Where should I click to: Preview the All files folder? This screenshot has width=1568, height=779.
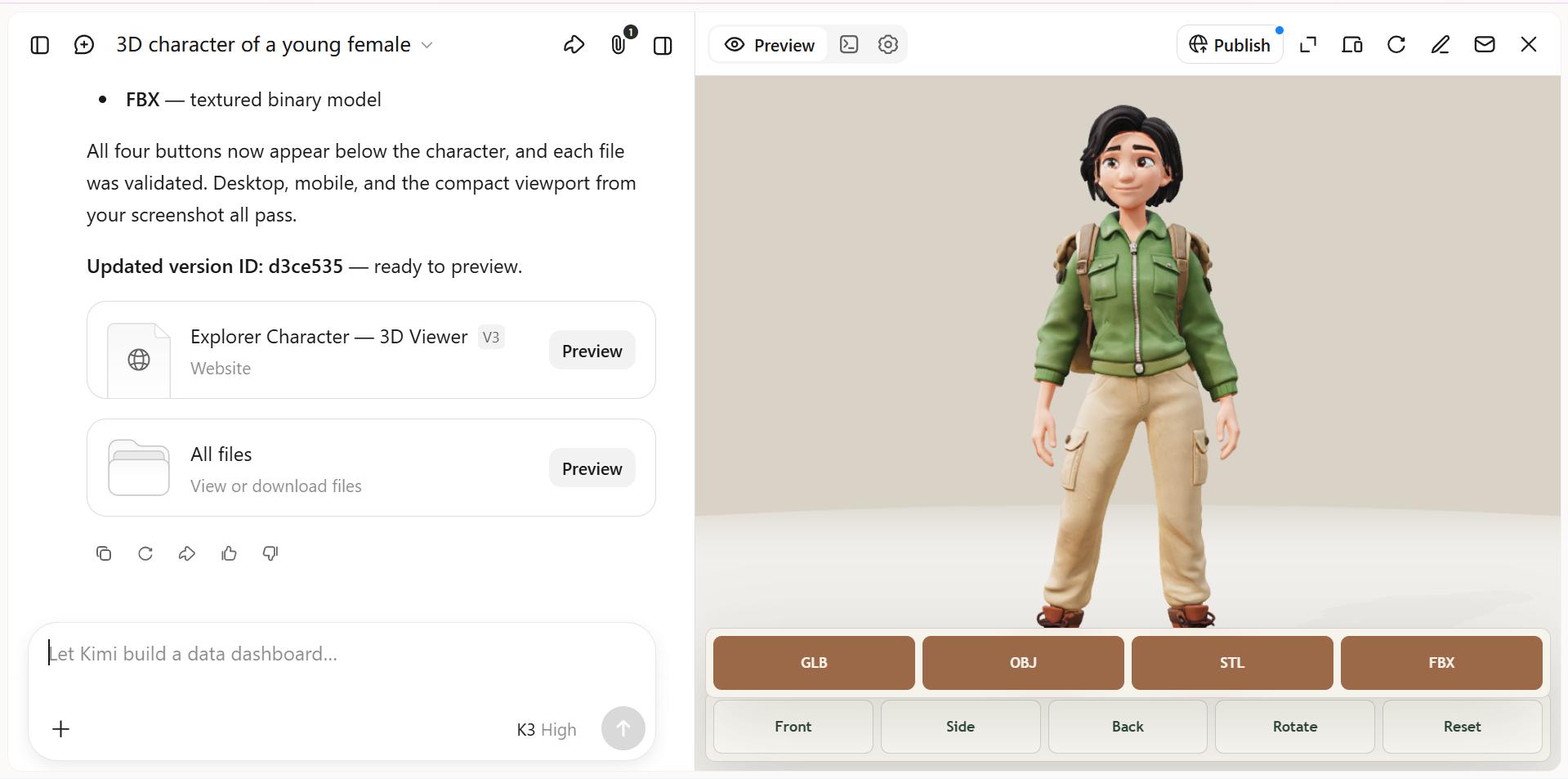592,468
